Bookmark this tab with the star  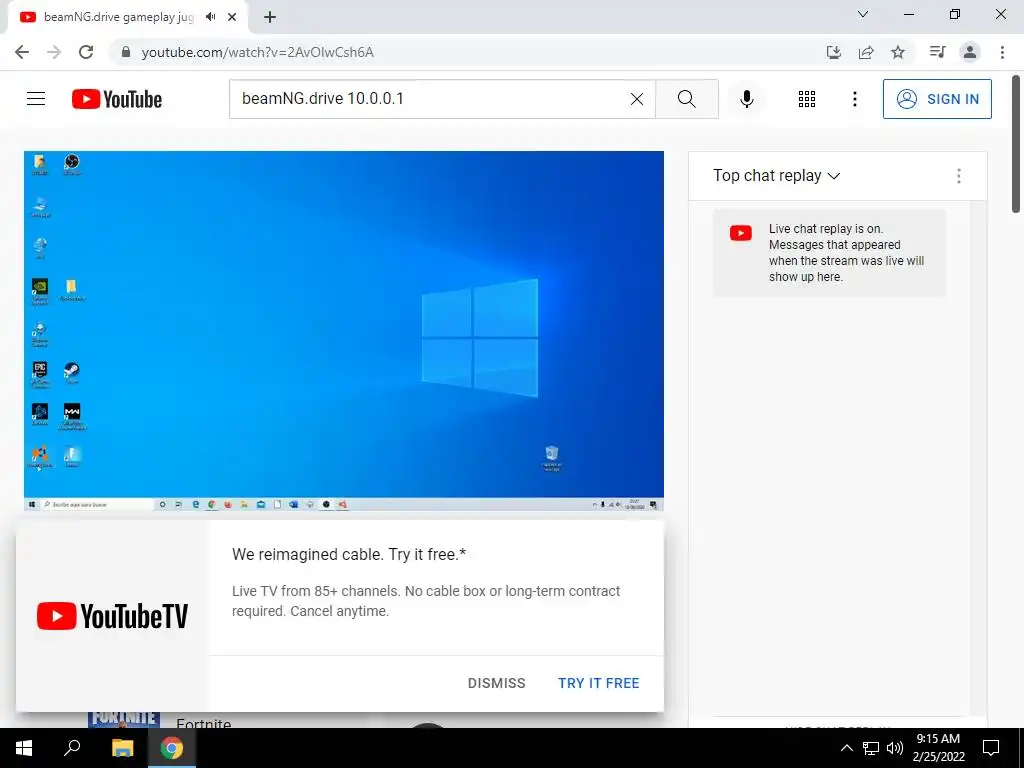point(898,52)
